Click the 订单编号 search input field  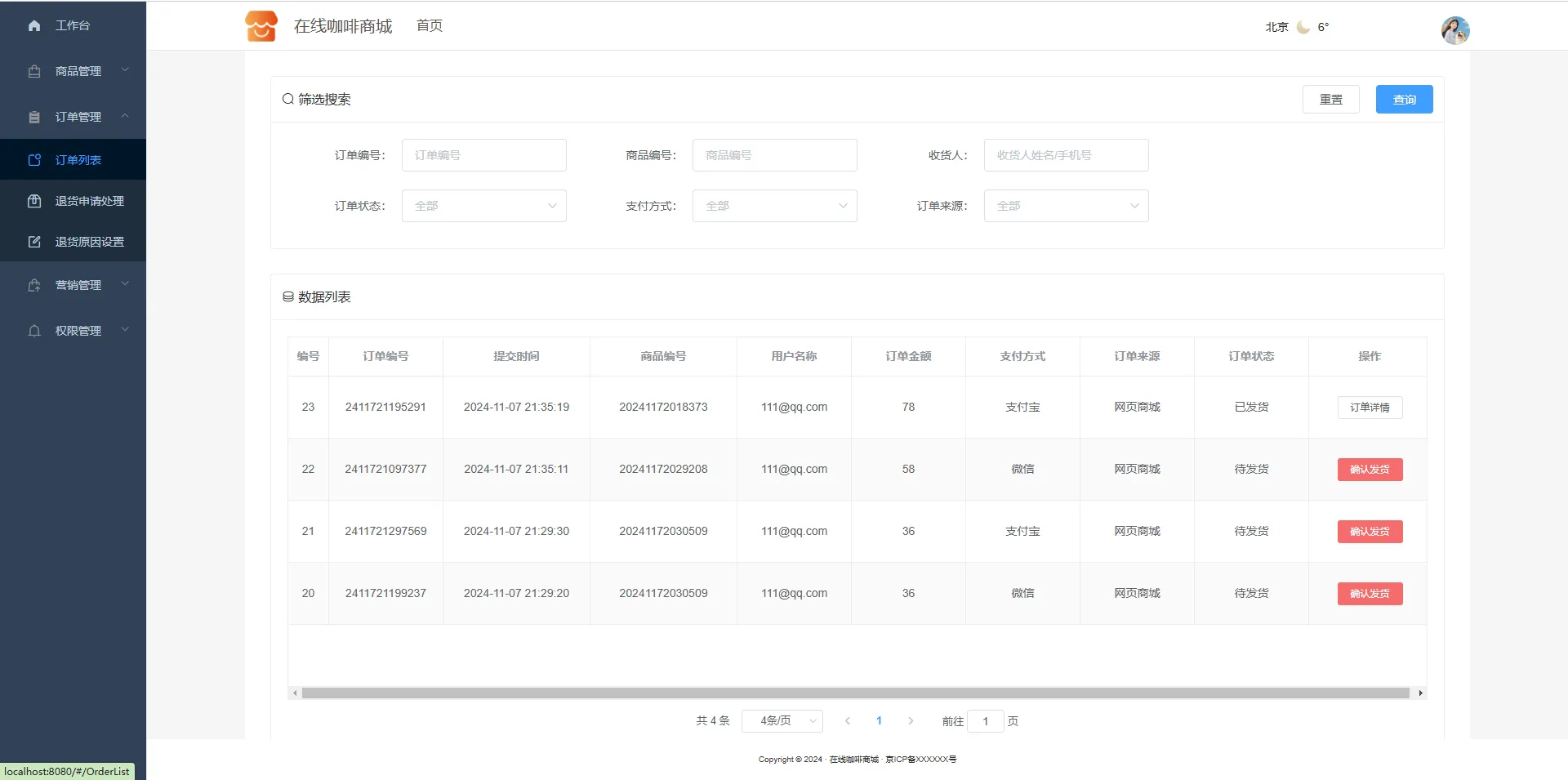click(x=483, y=155)
